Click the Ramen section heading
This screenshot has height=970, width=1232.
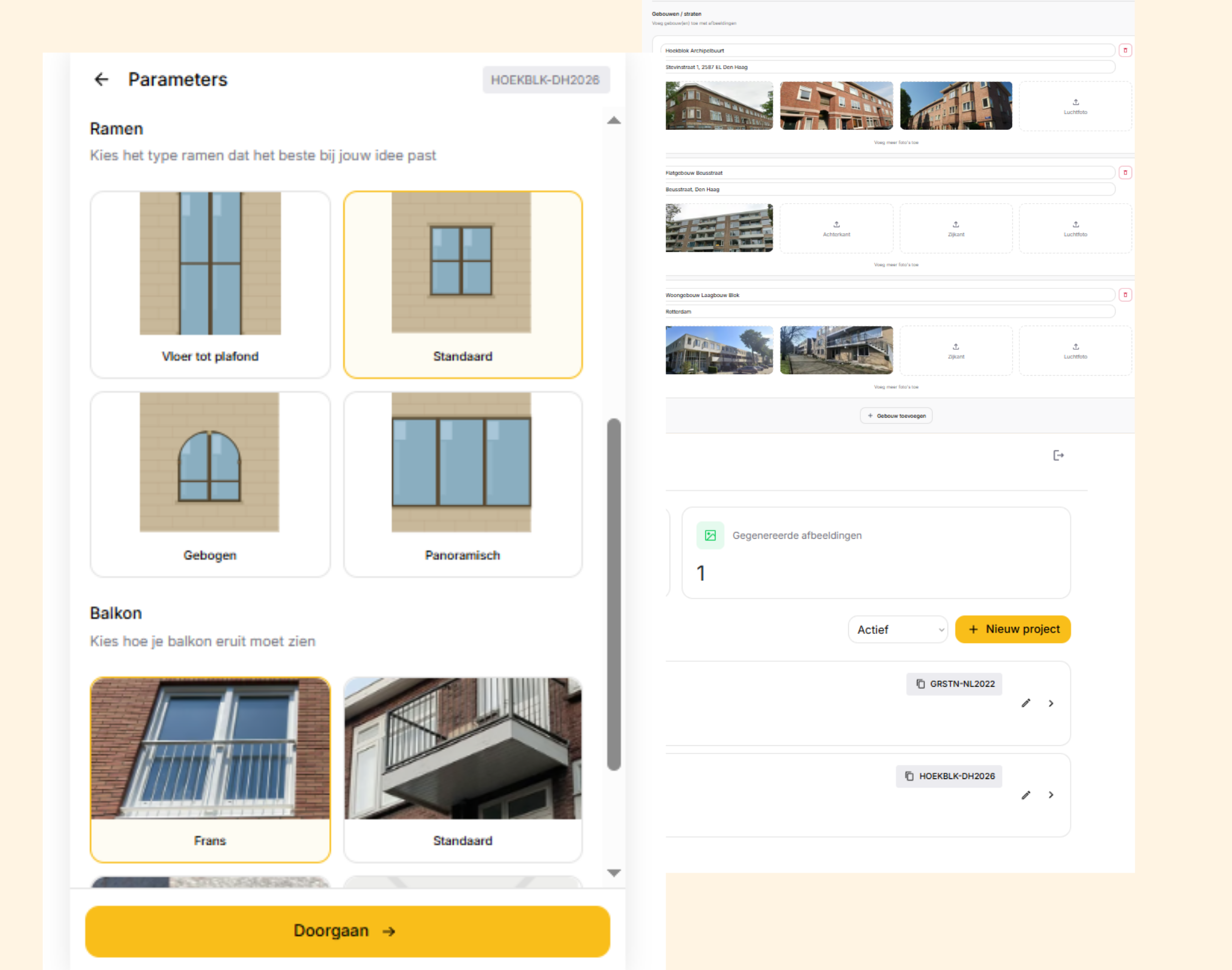tap(116, 129)
